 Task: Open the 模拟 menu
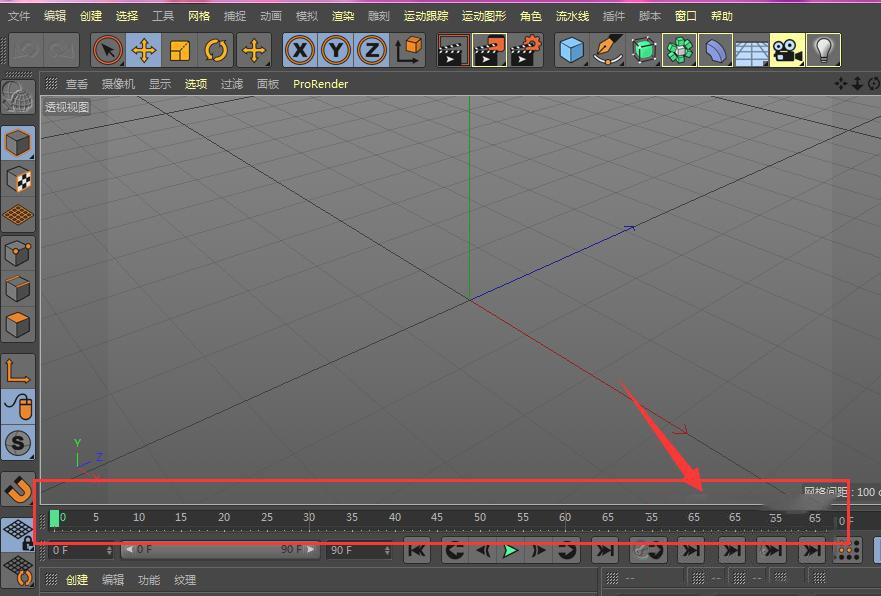click(307, 16)
